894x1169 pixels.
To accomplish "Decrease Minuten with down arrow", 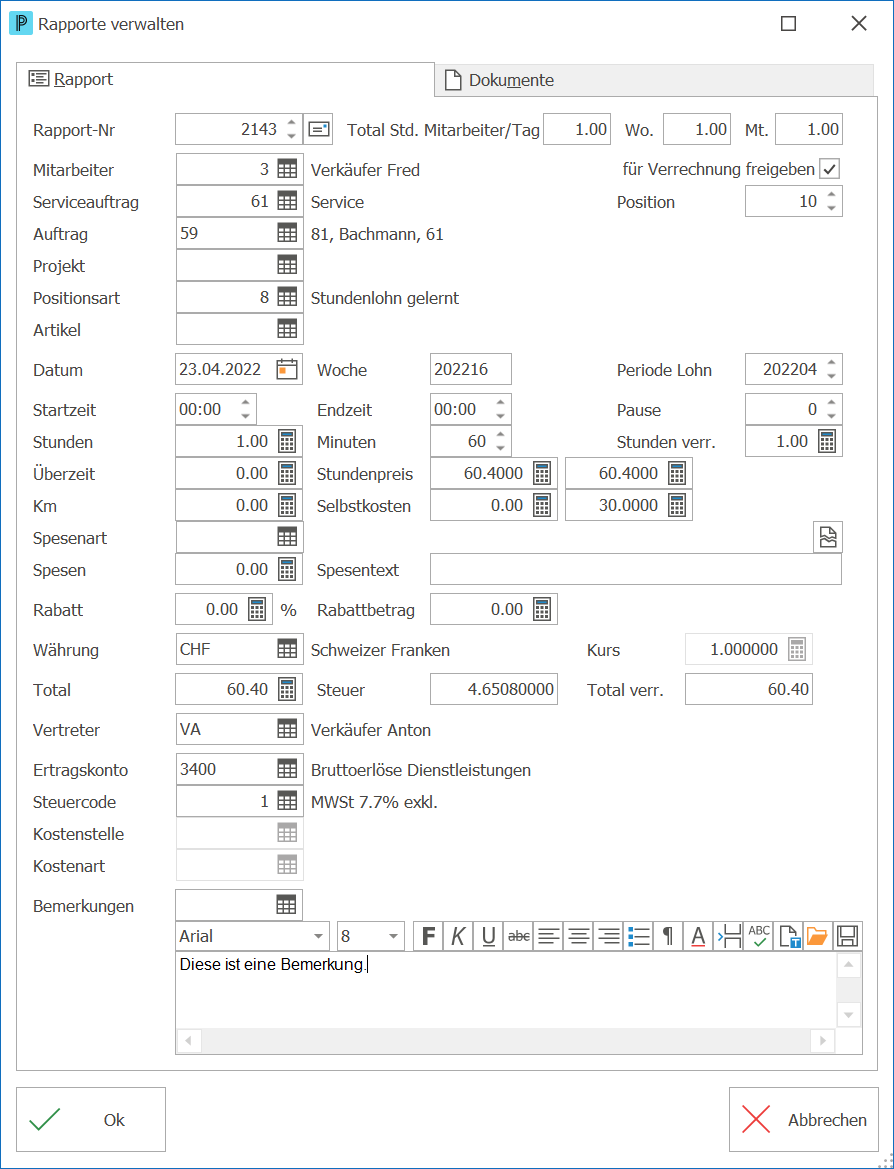I will 500,448.
